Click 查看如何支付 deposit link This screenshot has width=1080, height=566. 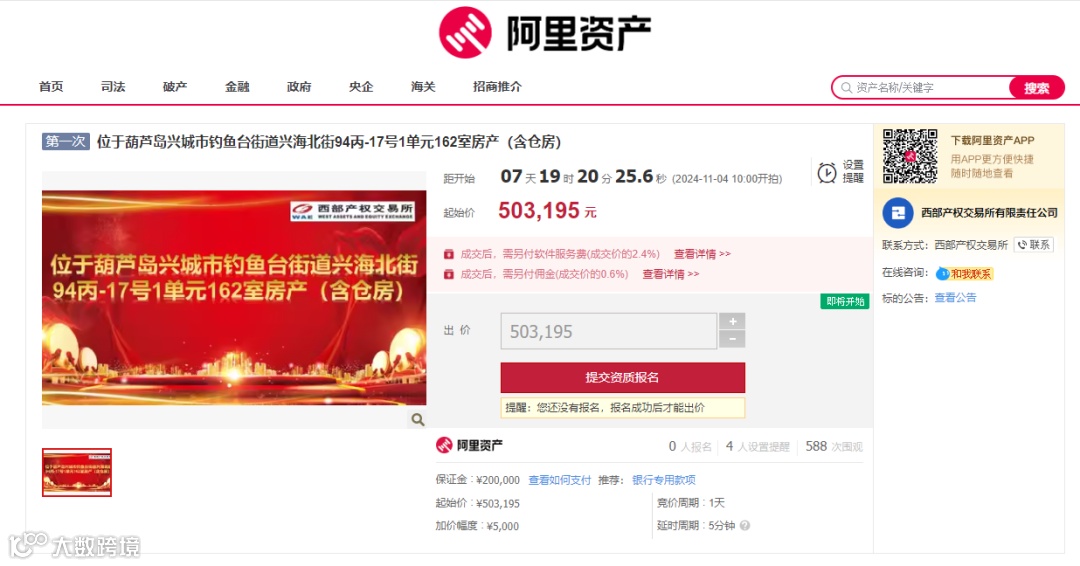pos(559,480)
